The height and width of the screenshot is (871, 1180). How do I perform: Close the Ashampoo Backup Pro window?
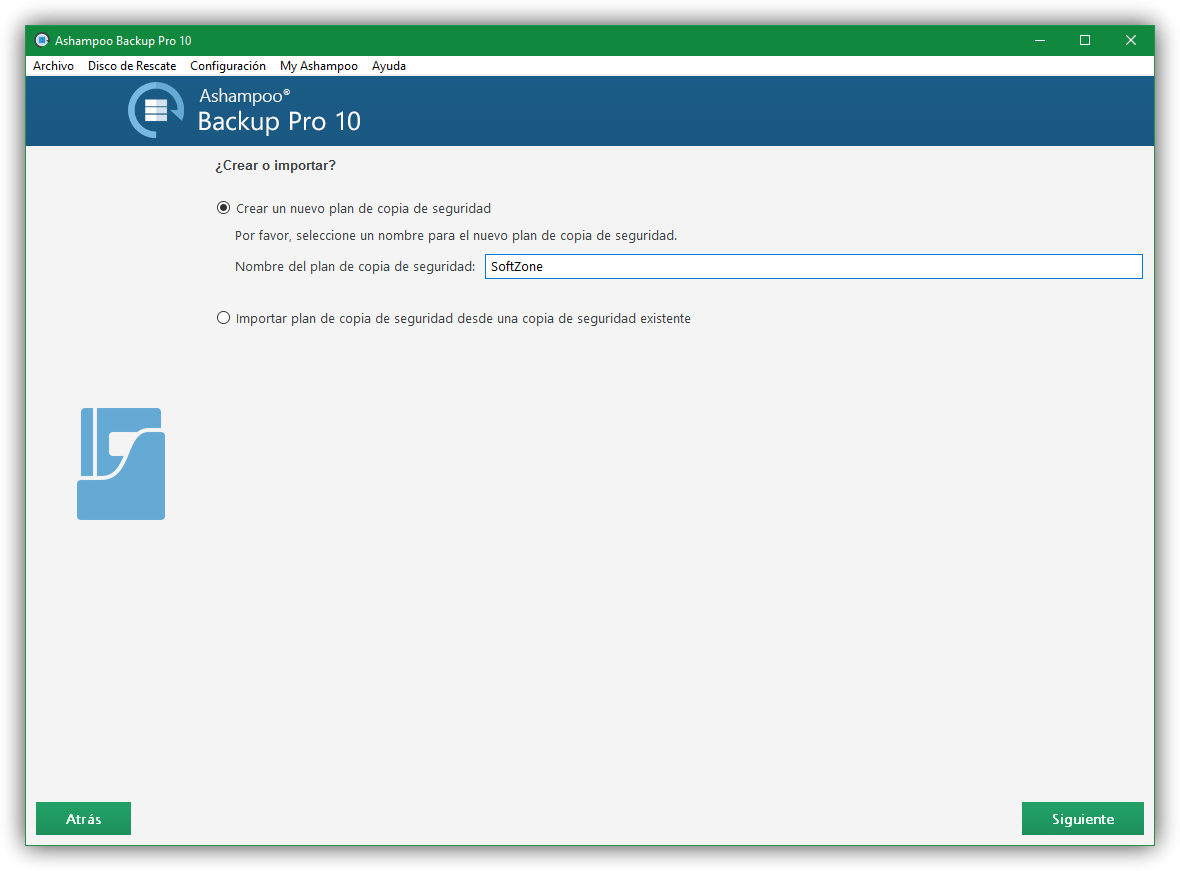[1130, 40]
